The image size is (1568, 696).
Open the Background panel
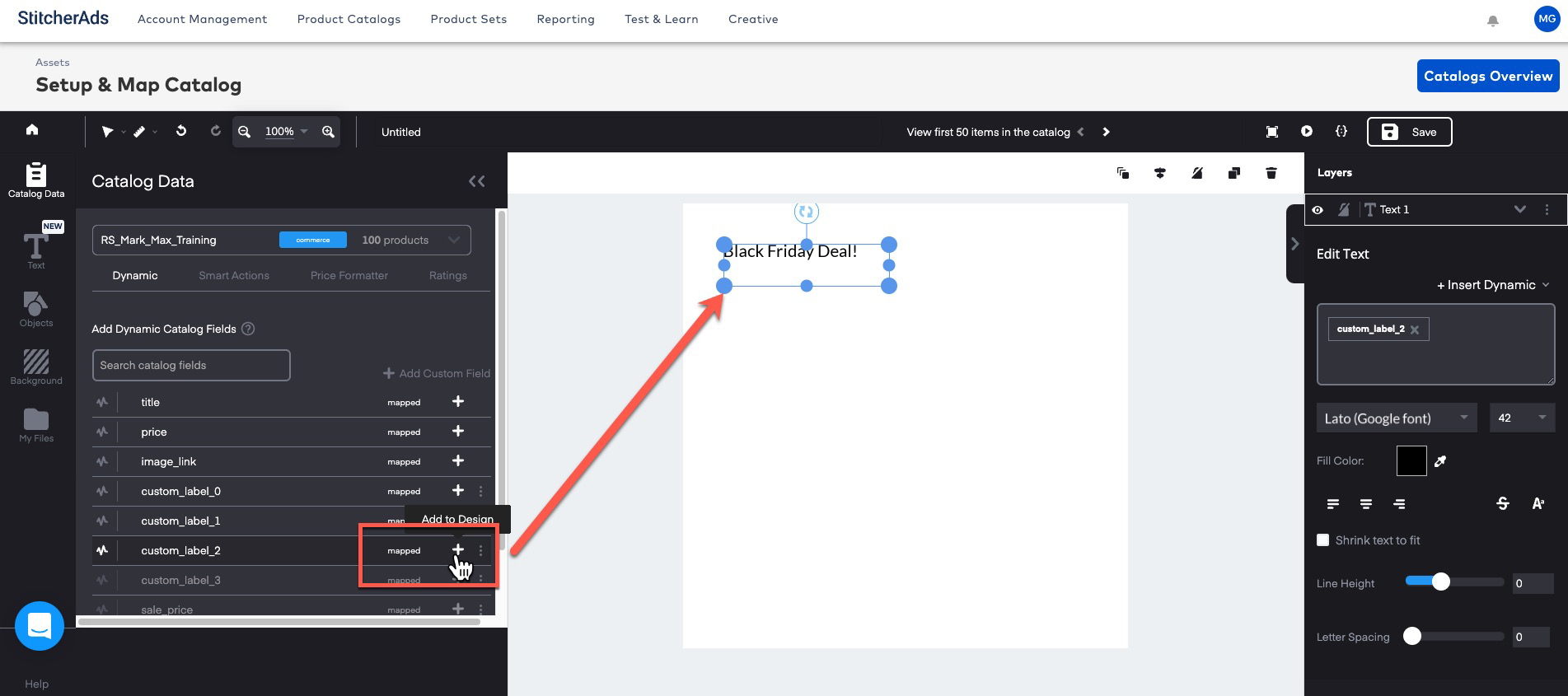(36, 367)
